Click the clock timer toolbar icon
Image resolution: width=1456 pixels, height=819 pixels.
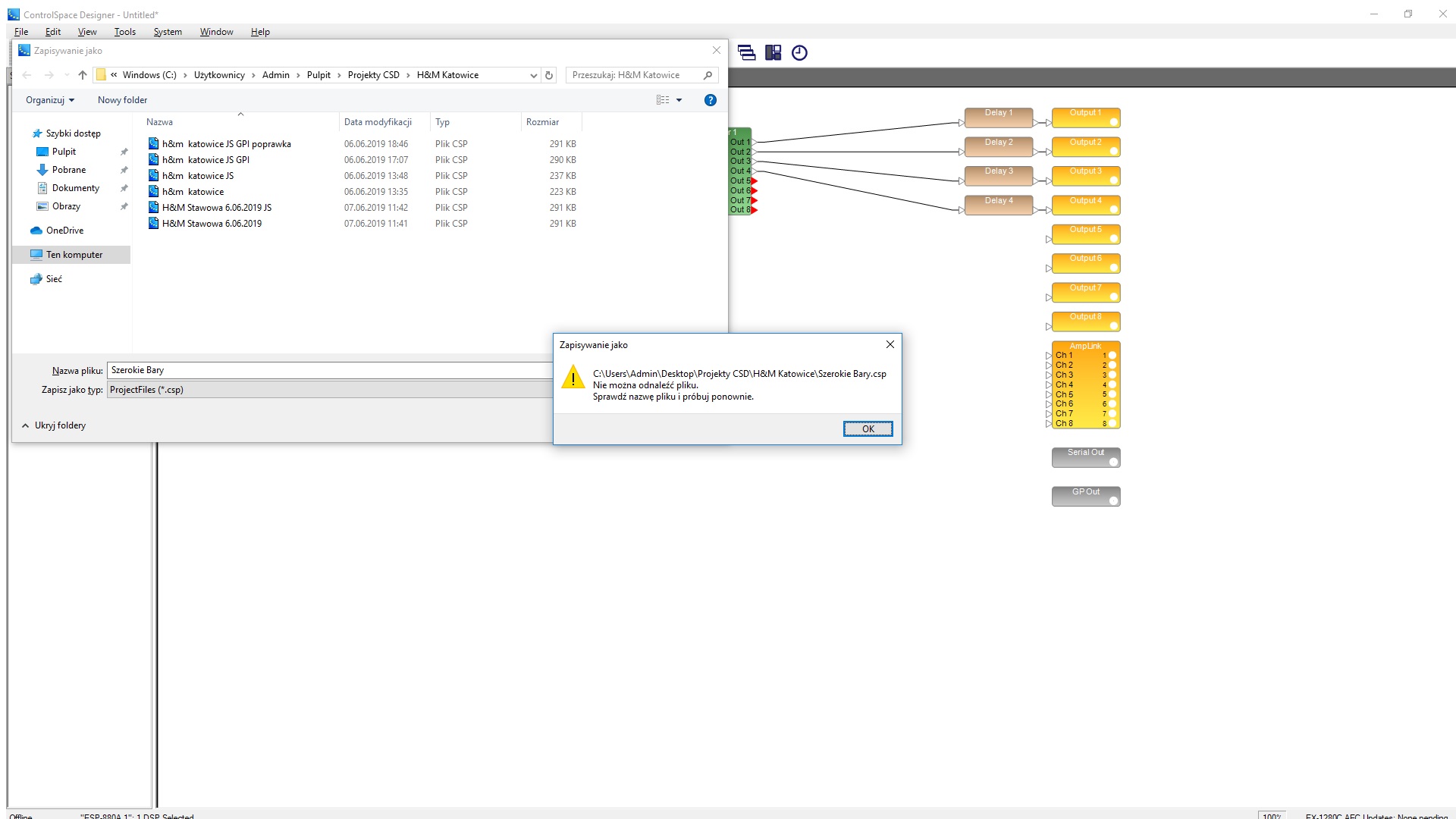click(799, 52)
